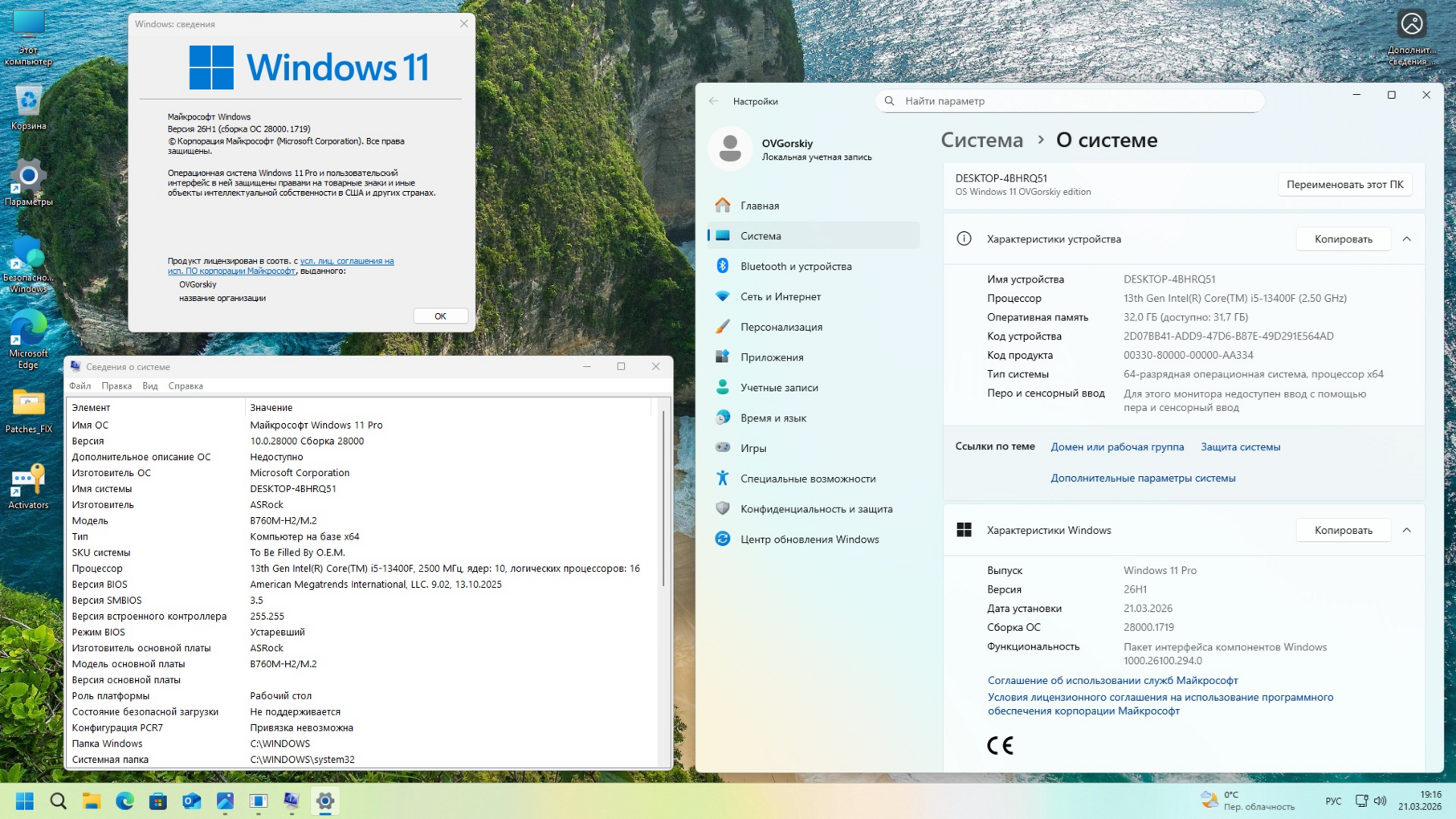This screenshot has width=1456, height=819.
Task: Open the Activators desktop folder
Action: [x=28, y=486]
